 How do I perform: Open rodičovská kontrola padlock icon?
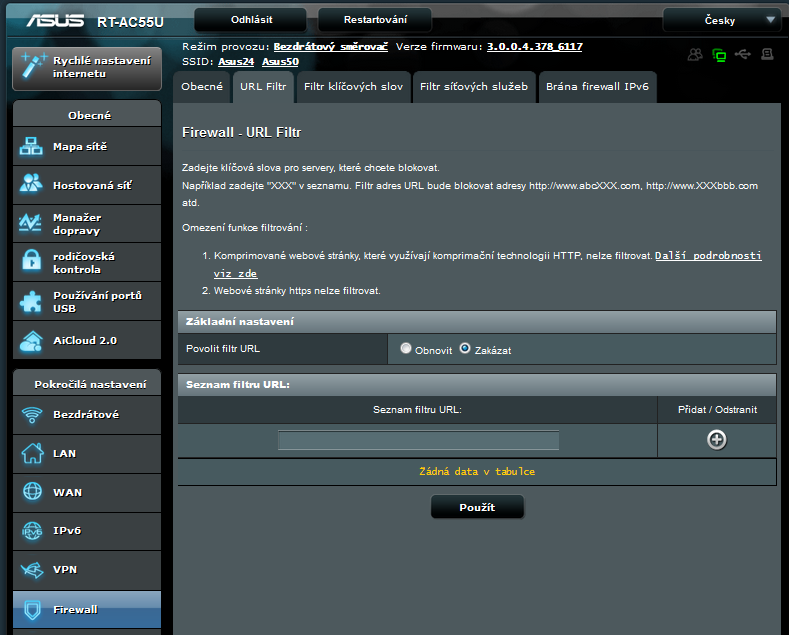(x=31, y=262)
